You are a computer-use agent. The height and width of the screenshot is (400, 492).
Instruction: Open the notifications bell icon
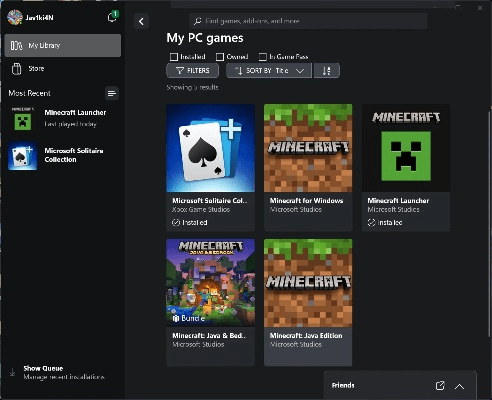(x=112, y=17)
